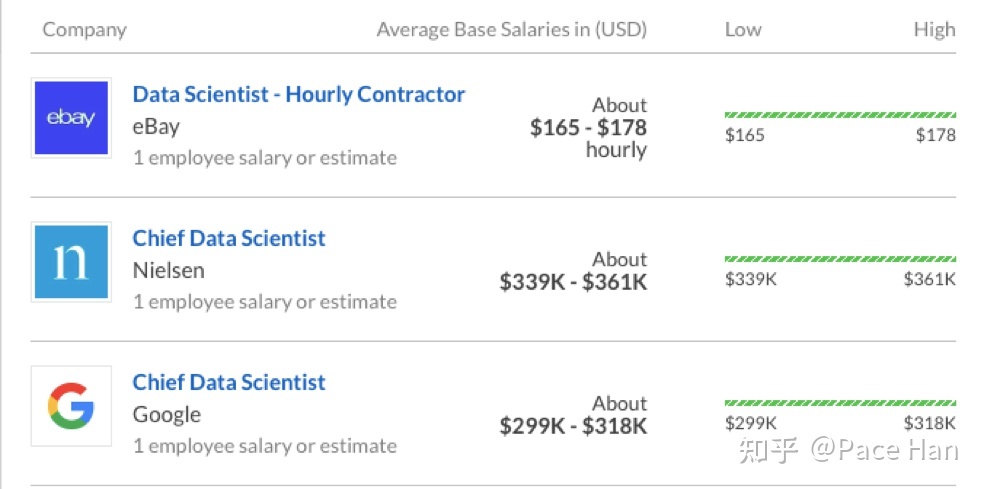
Task: Open Nielsen's Chief Data Scientist link
Action: [229, 238]
